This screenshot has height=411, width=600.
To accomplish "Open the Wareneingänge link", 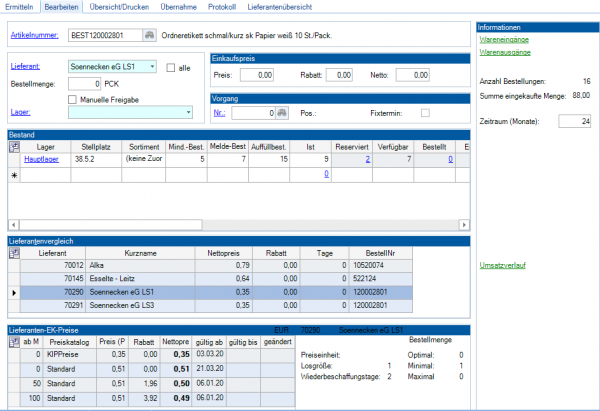I will [x=505, y=39].
